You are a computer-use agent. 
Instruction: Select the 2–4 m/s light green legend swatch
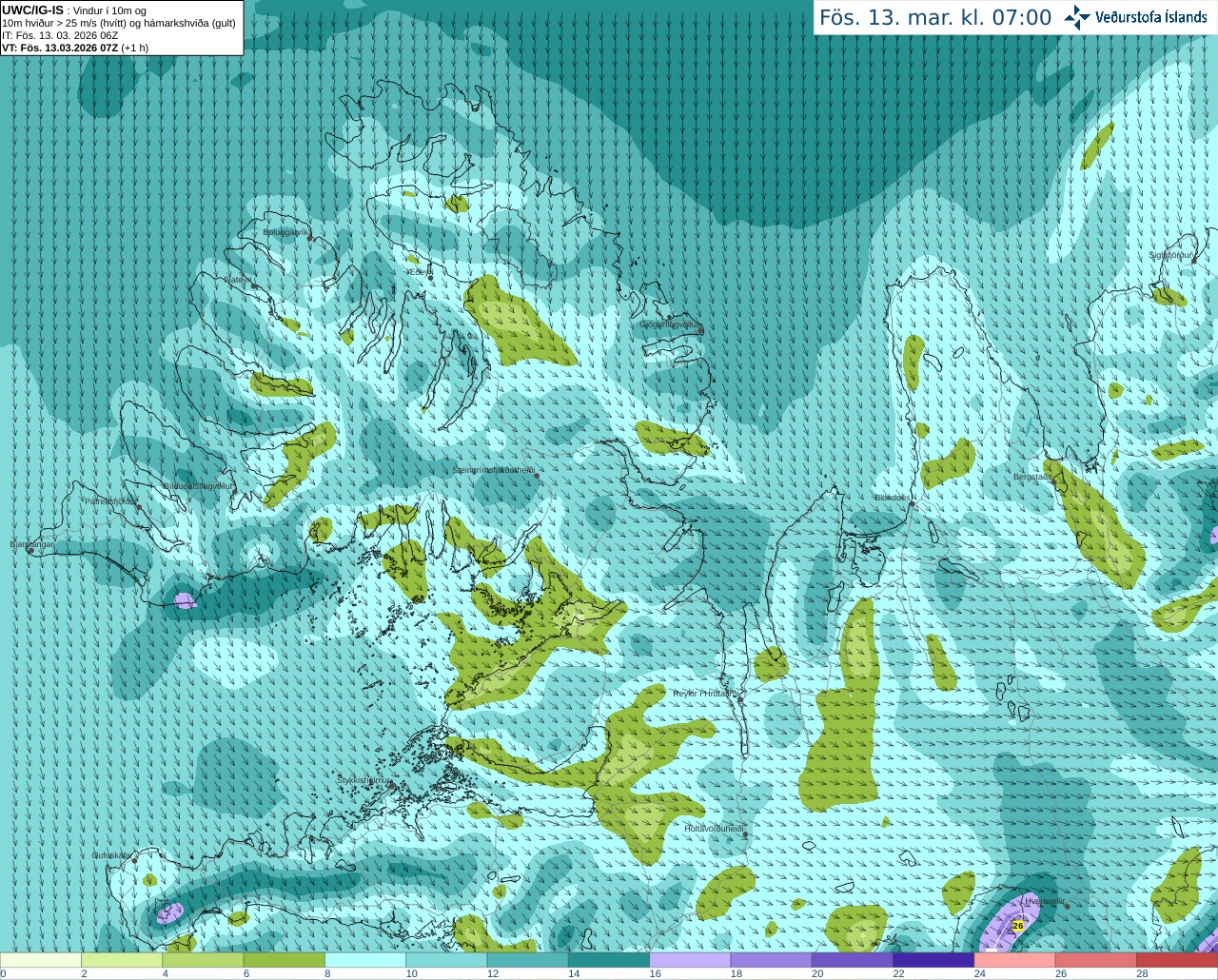122,960
